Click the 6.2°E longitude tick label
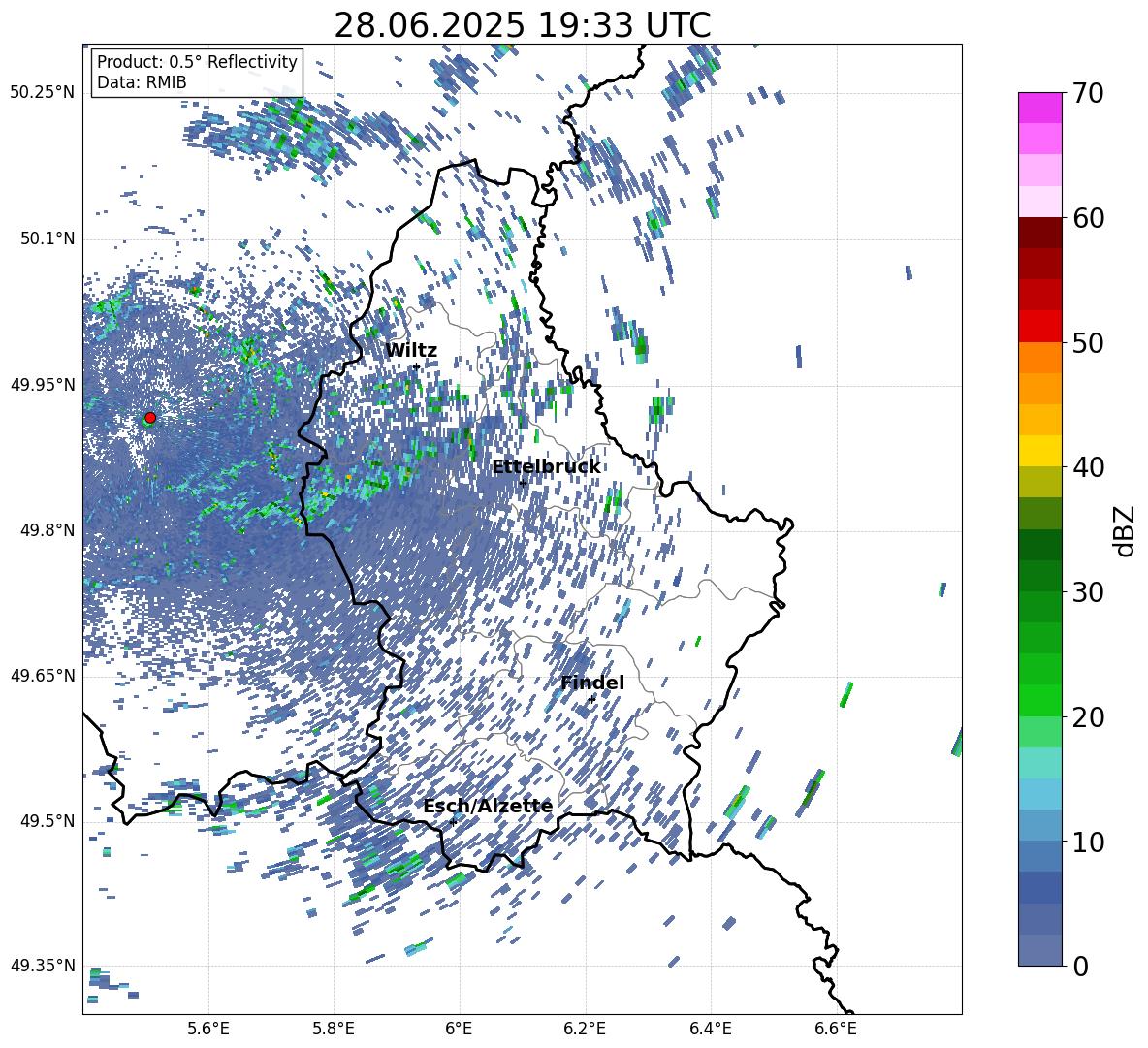 tap(585, 1030)
